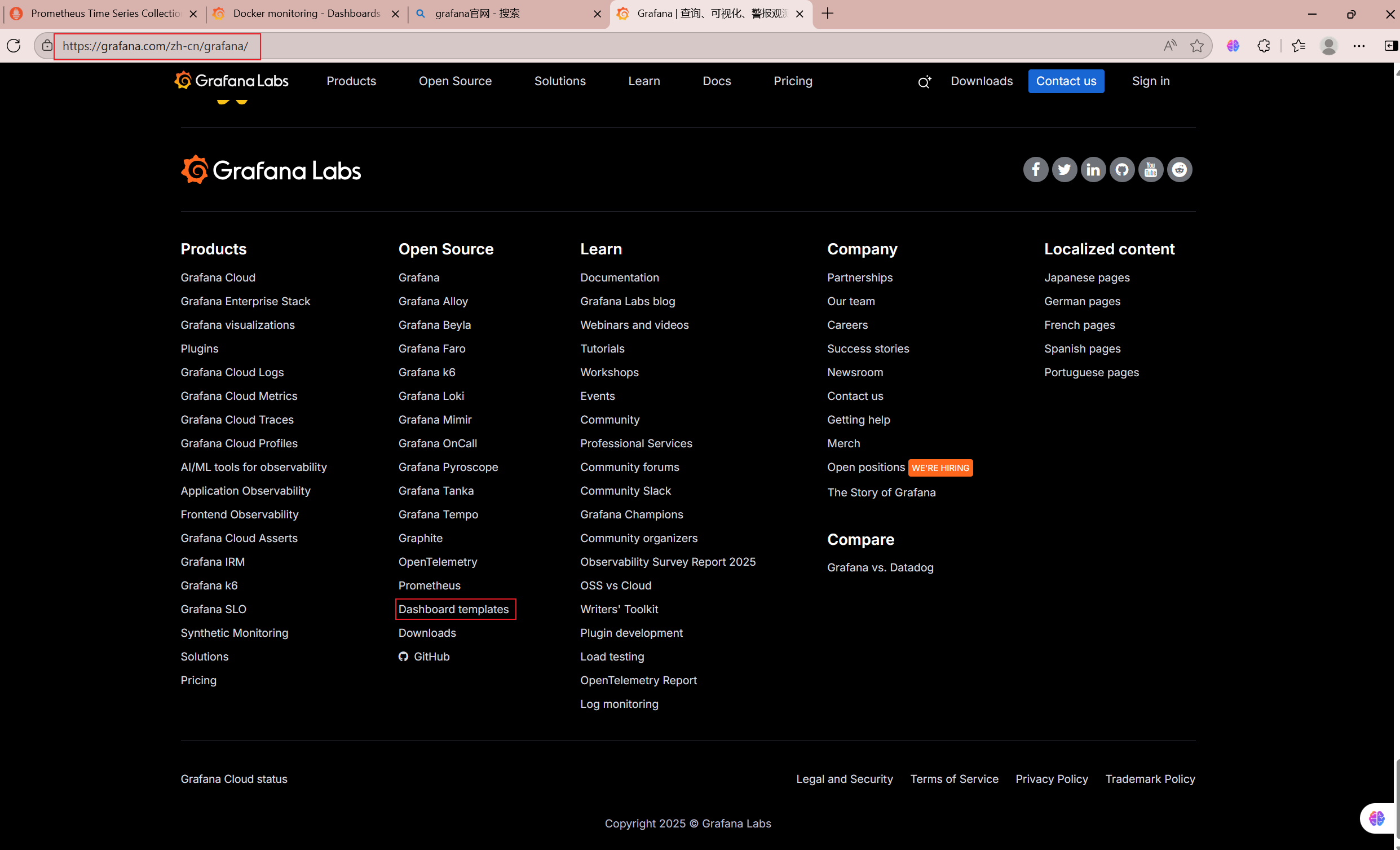Viewport: 1400px width, 850px height.
Task: Open The Story of Grafana link
Action: pos(881,492)
